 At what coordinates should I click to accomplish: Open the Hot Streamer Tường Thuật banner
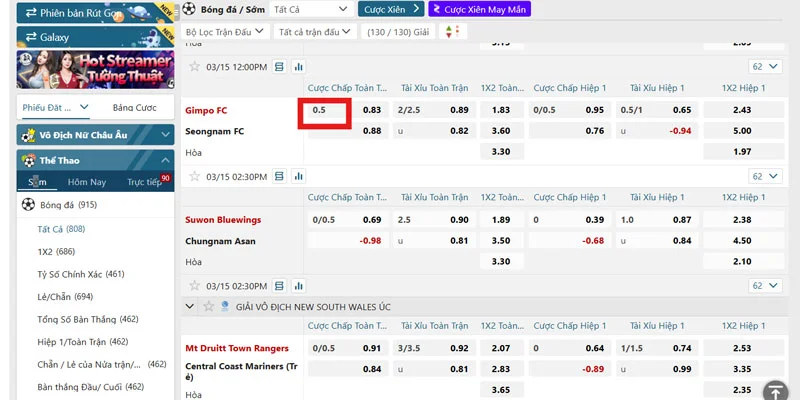95,69
